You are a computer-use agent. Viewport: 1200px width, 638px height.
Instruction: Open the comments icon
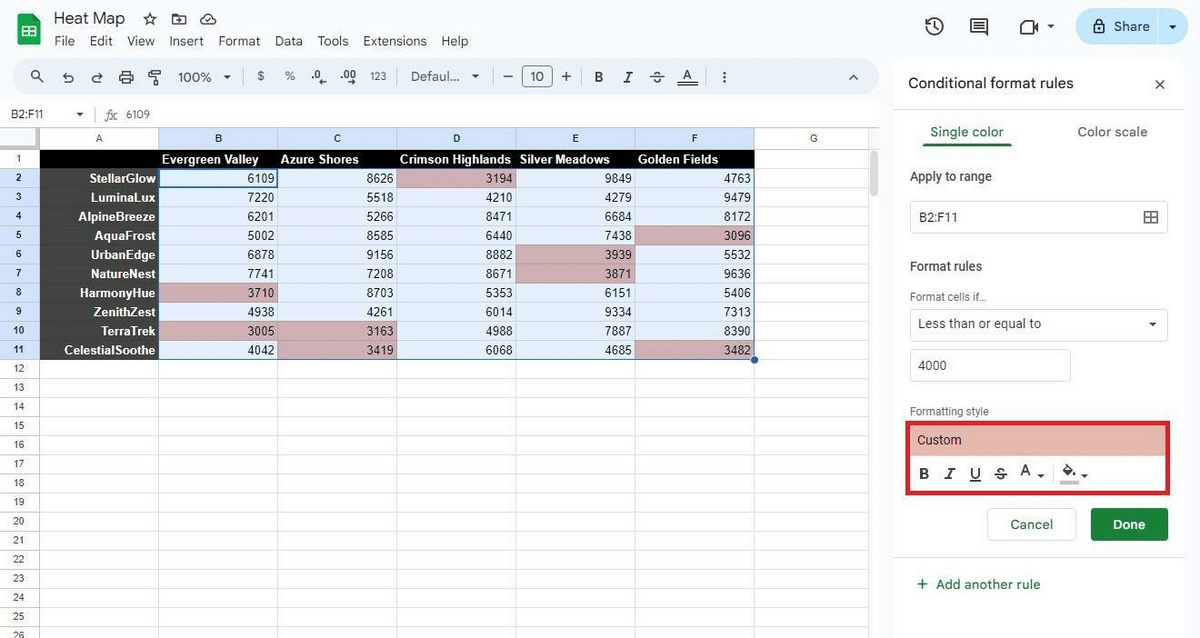pos(979,27)
